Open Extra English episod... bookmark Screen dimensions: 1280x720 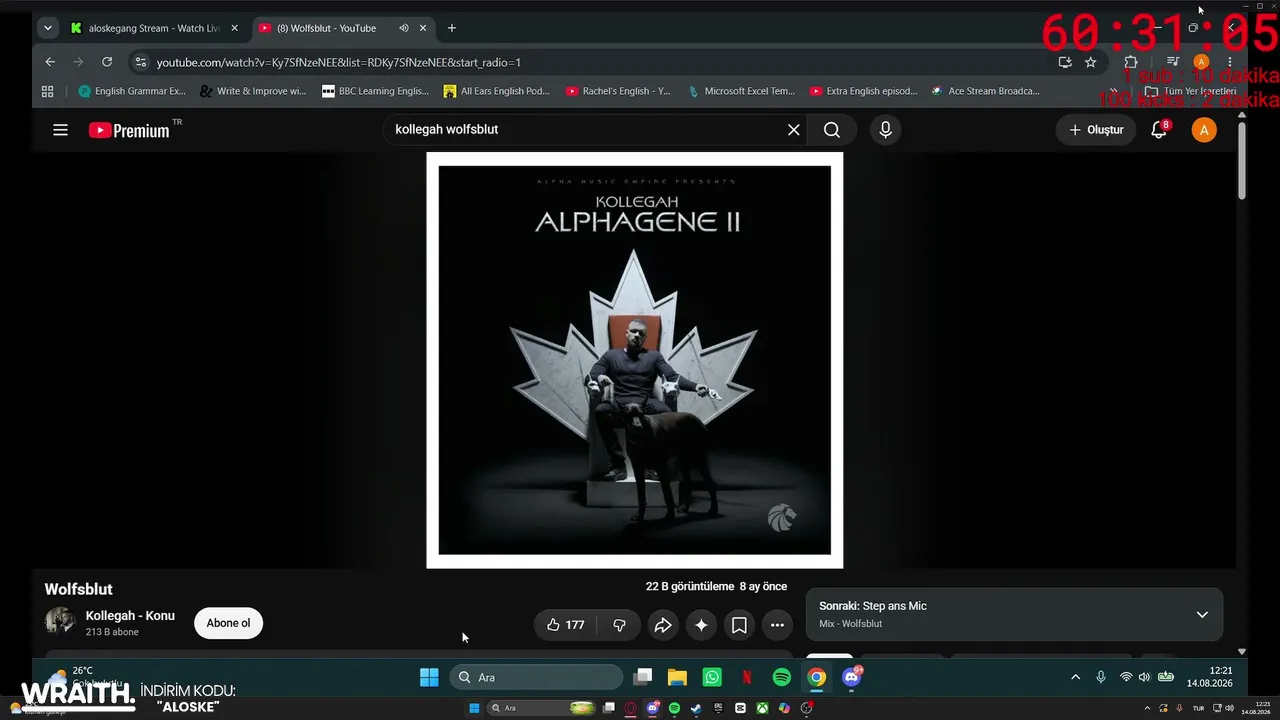click(x=863, y=91)
